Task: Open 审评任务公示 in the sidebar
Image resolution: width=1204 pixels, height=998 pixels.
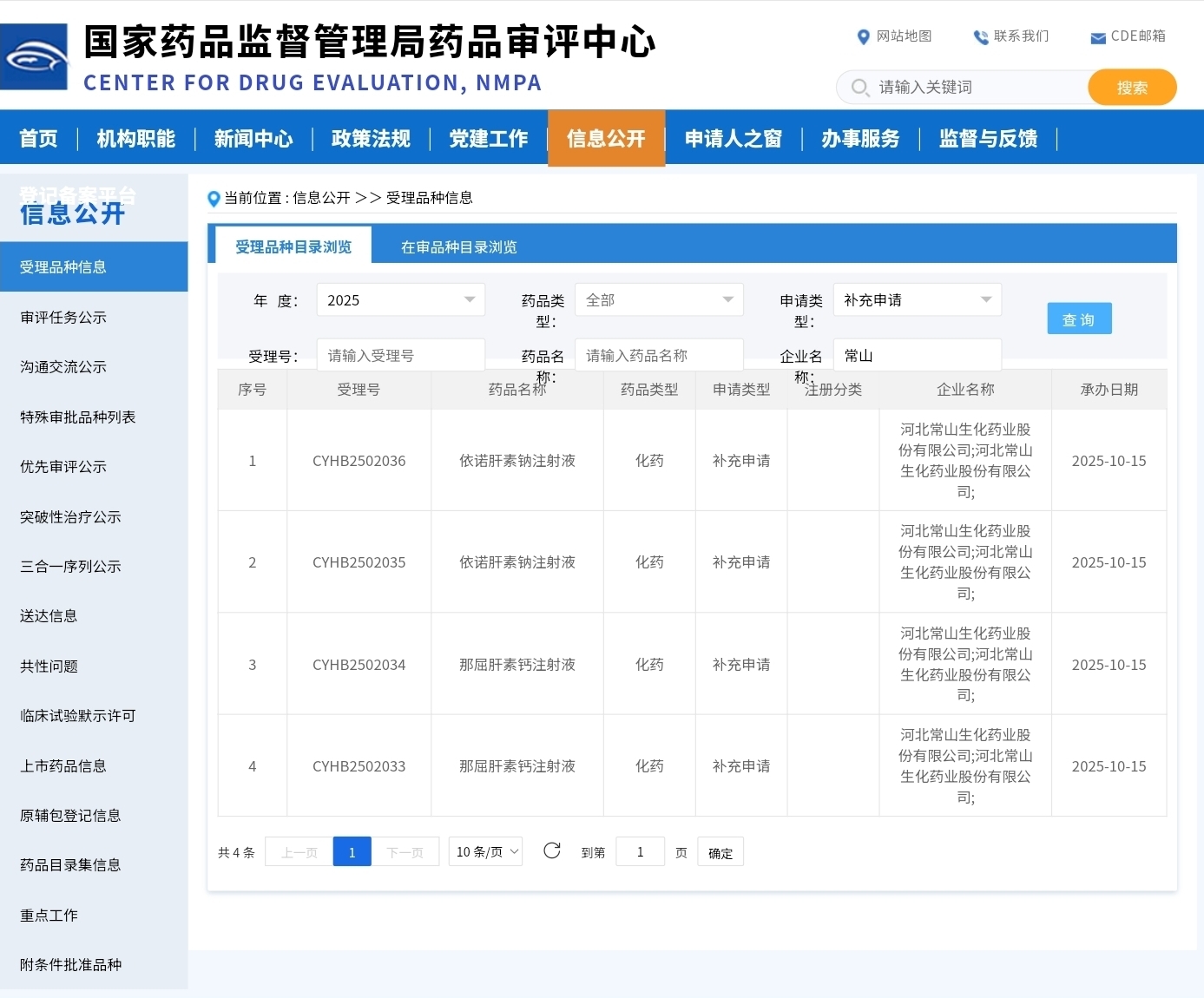Action: [63, 318]
